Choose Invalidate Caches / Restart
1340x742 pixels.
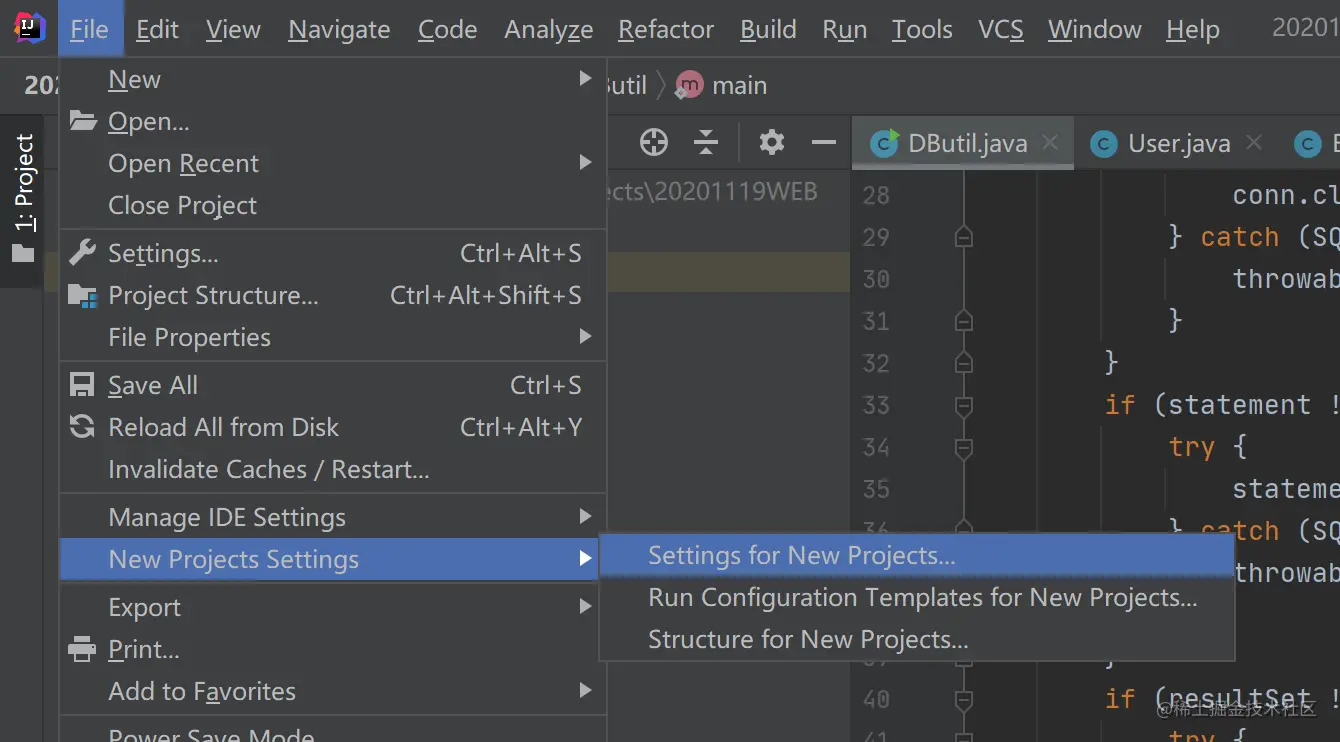click(x=268, y=469)
